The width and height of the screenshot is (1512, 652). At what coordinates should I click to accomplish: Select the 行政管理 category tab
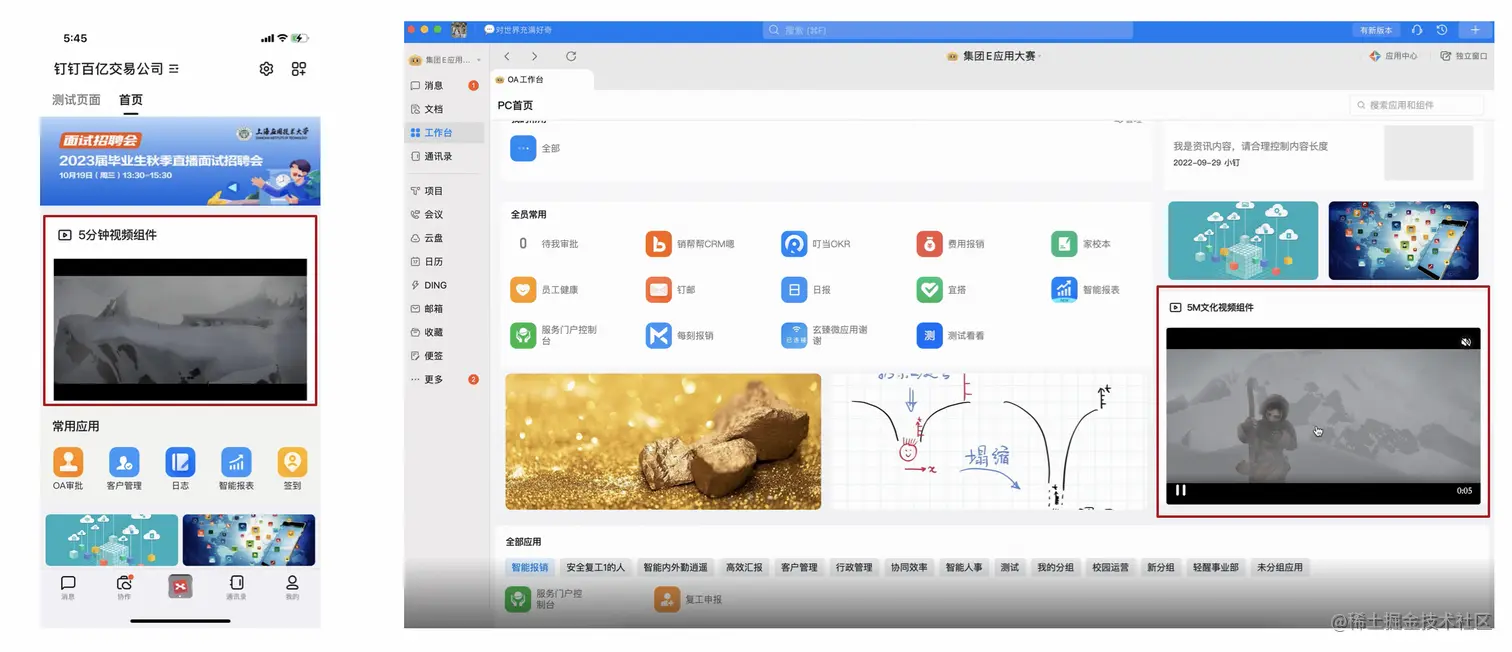[x=854, y=568]
